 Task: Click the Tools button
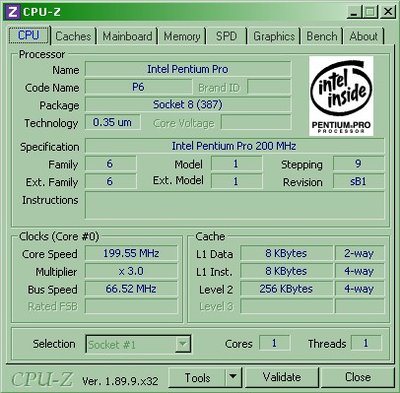197,378
